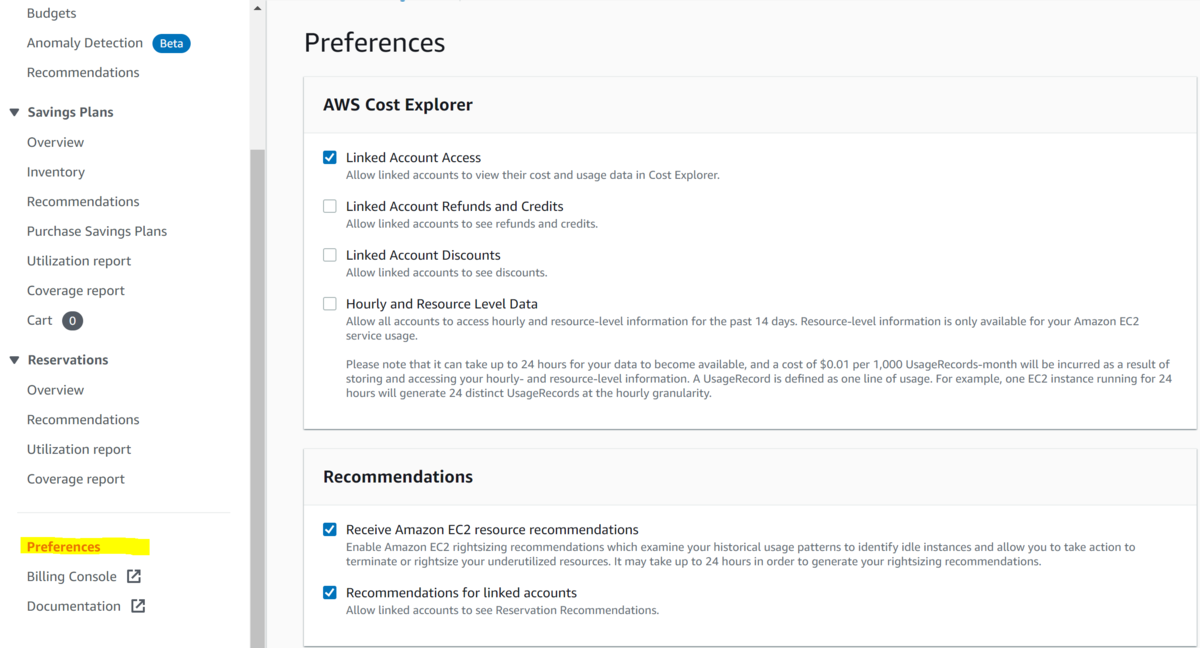Open Coverage report under Reservations

(x=76, y=478)
